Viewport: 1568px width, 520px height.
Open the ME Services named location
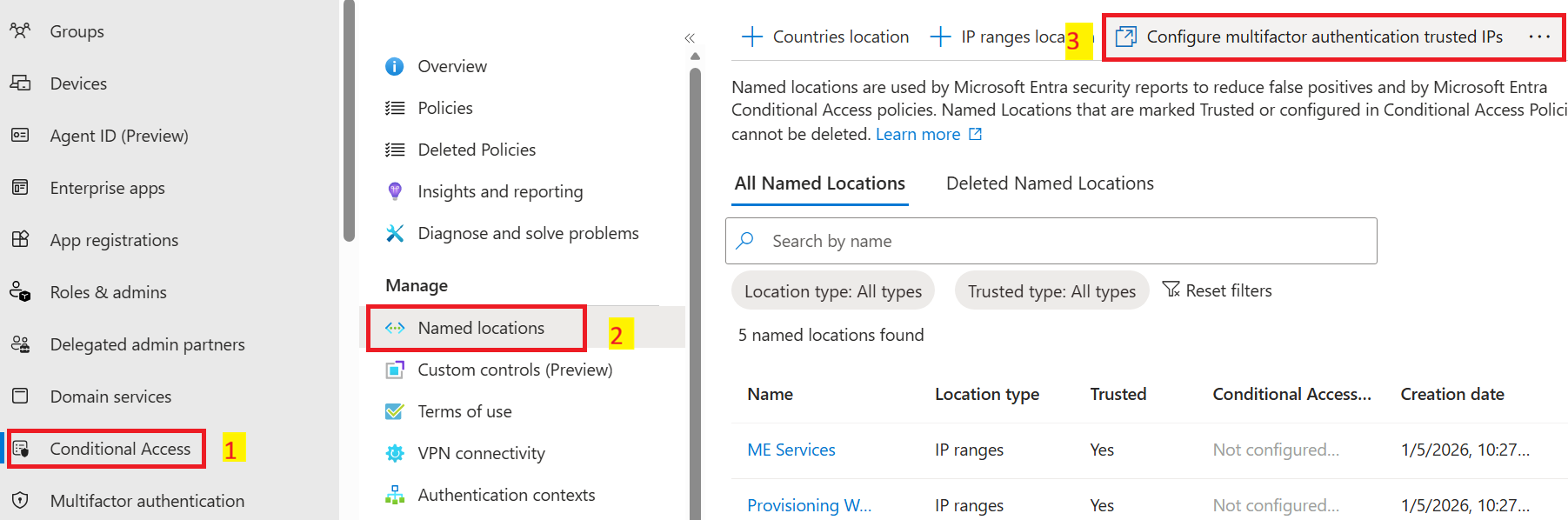pyautogui.click(x=791, y=450)
